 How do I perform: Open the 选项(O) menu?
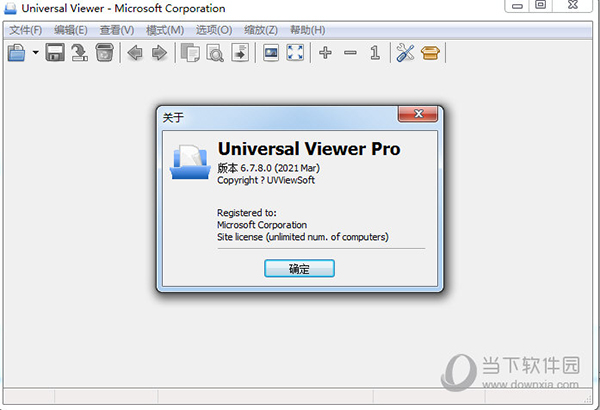214,30
